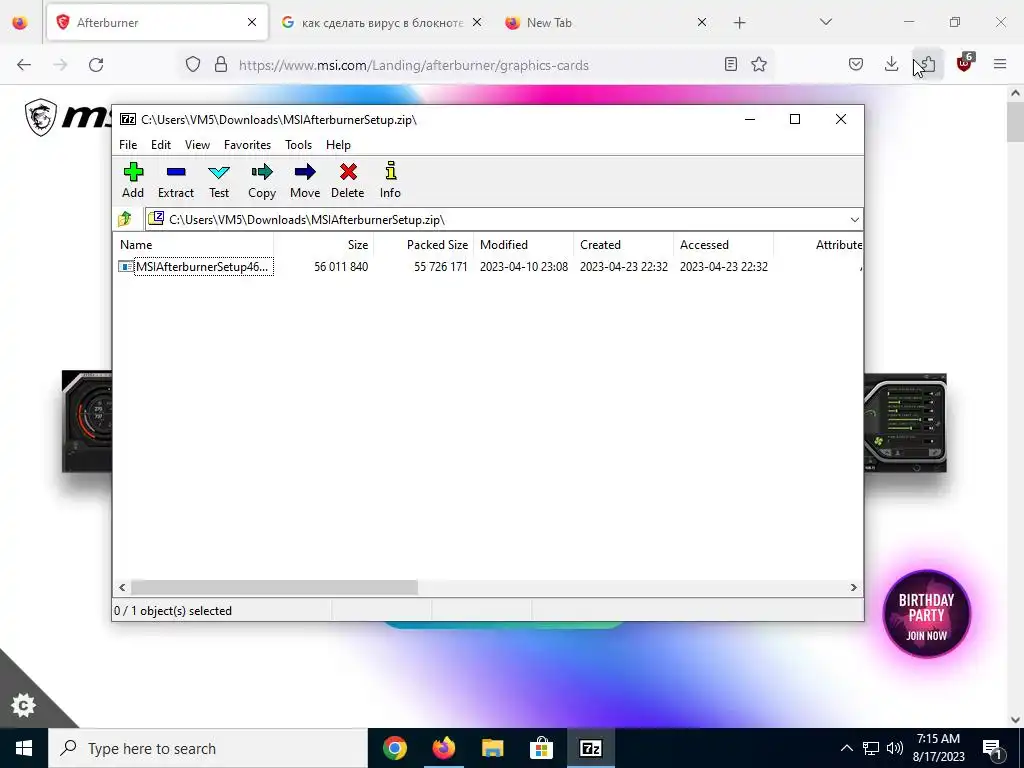Image resolution: width=1024 pixels, height=768 pixels.
Task: Click the volume speaker tray icon
Action: click(x=895, y=748)
